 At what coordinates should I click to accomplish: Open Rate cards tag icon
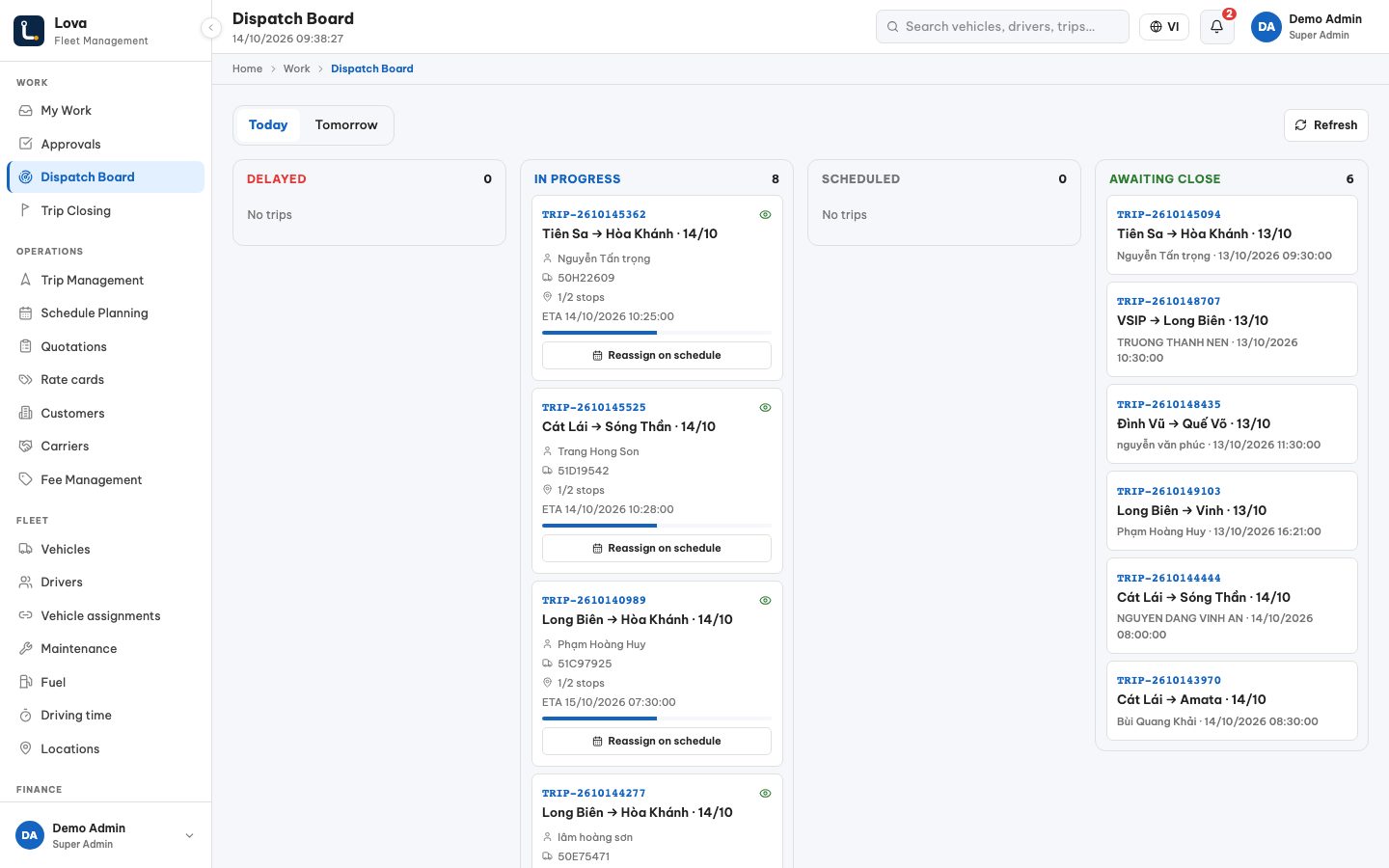click(26, 379)
